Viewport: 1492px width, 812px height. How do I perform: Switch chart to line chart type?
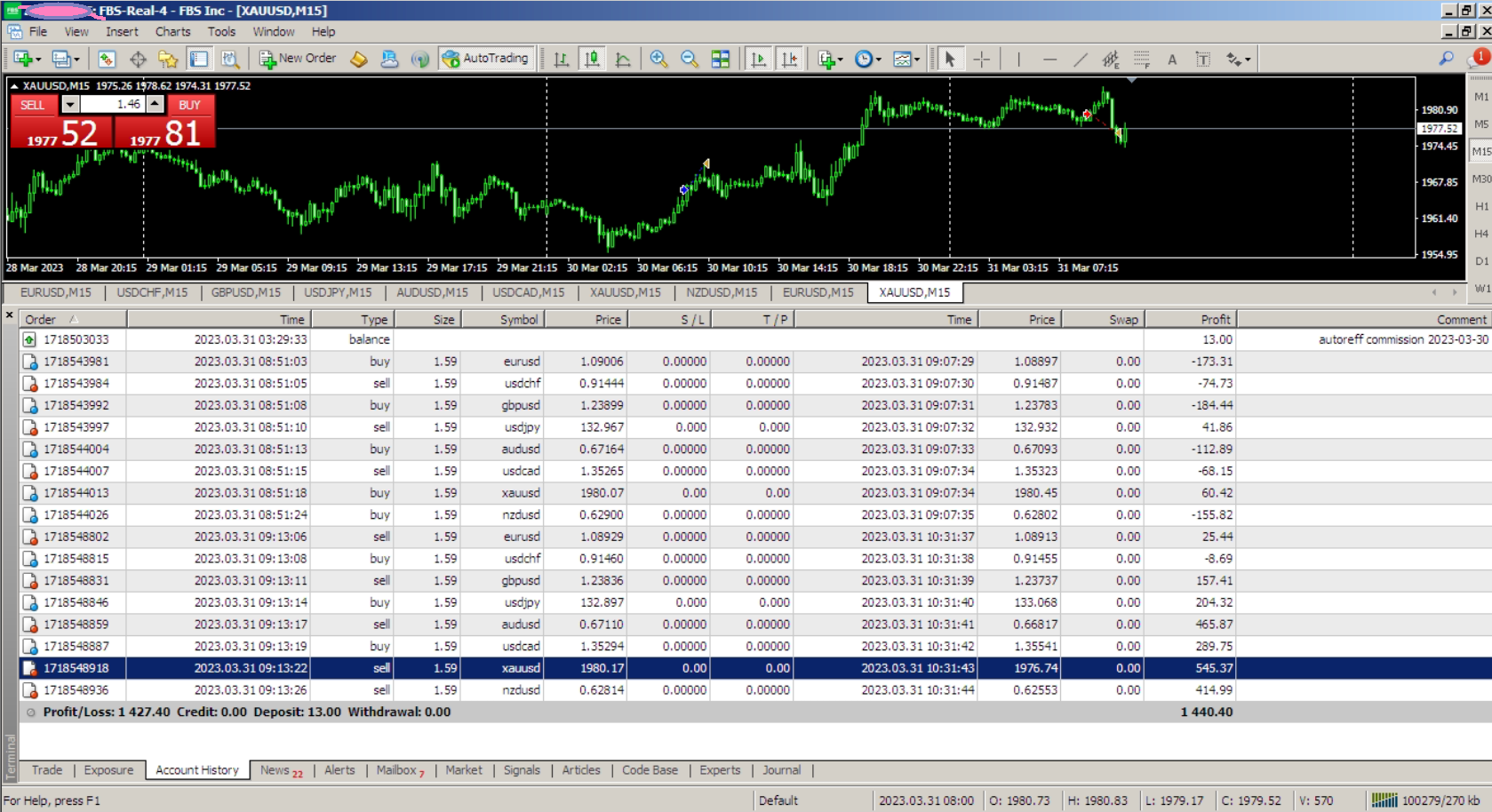[x=623, y=59]
